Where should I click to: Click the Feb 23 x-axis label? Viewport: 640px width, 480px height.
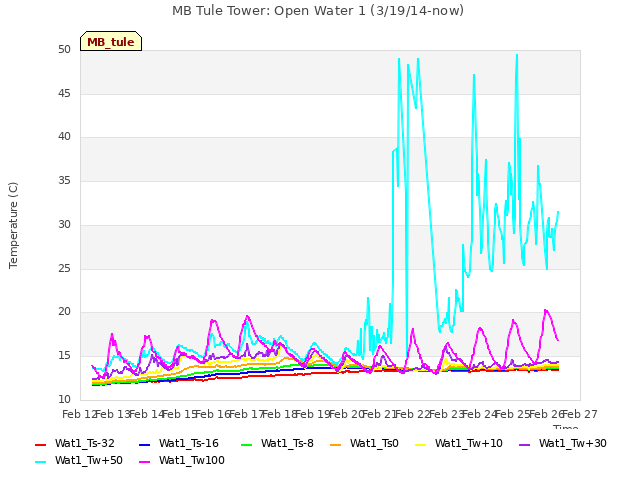coord(446,415)
